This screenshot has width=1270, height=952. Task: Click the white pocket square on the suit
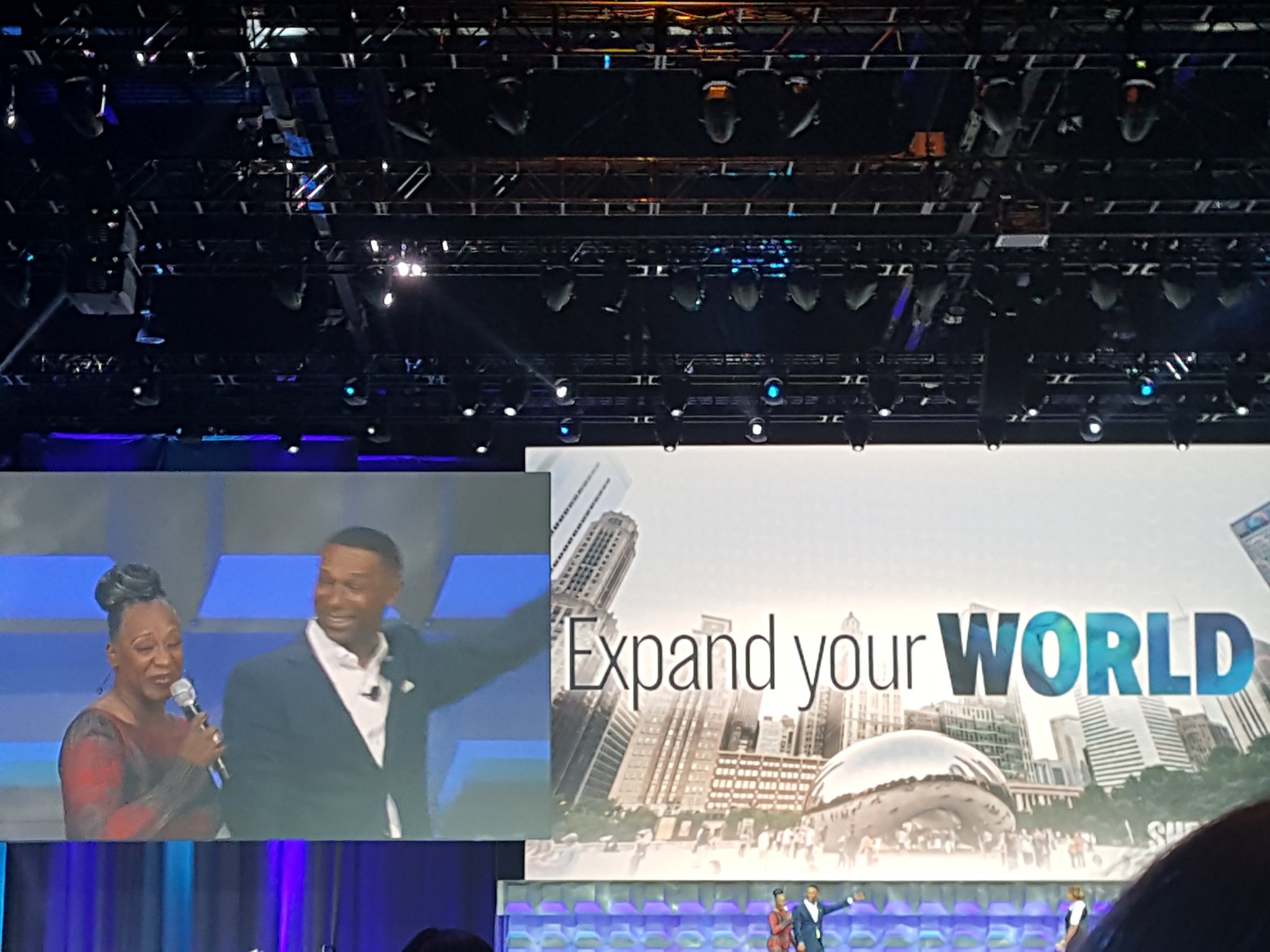coord(406,685)
